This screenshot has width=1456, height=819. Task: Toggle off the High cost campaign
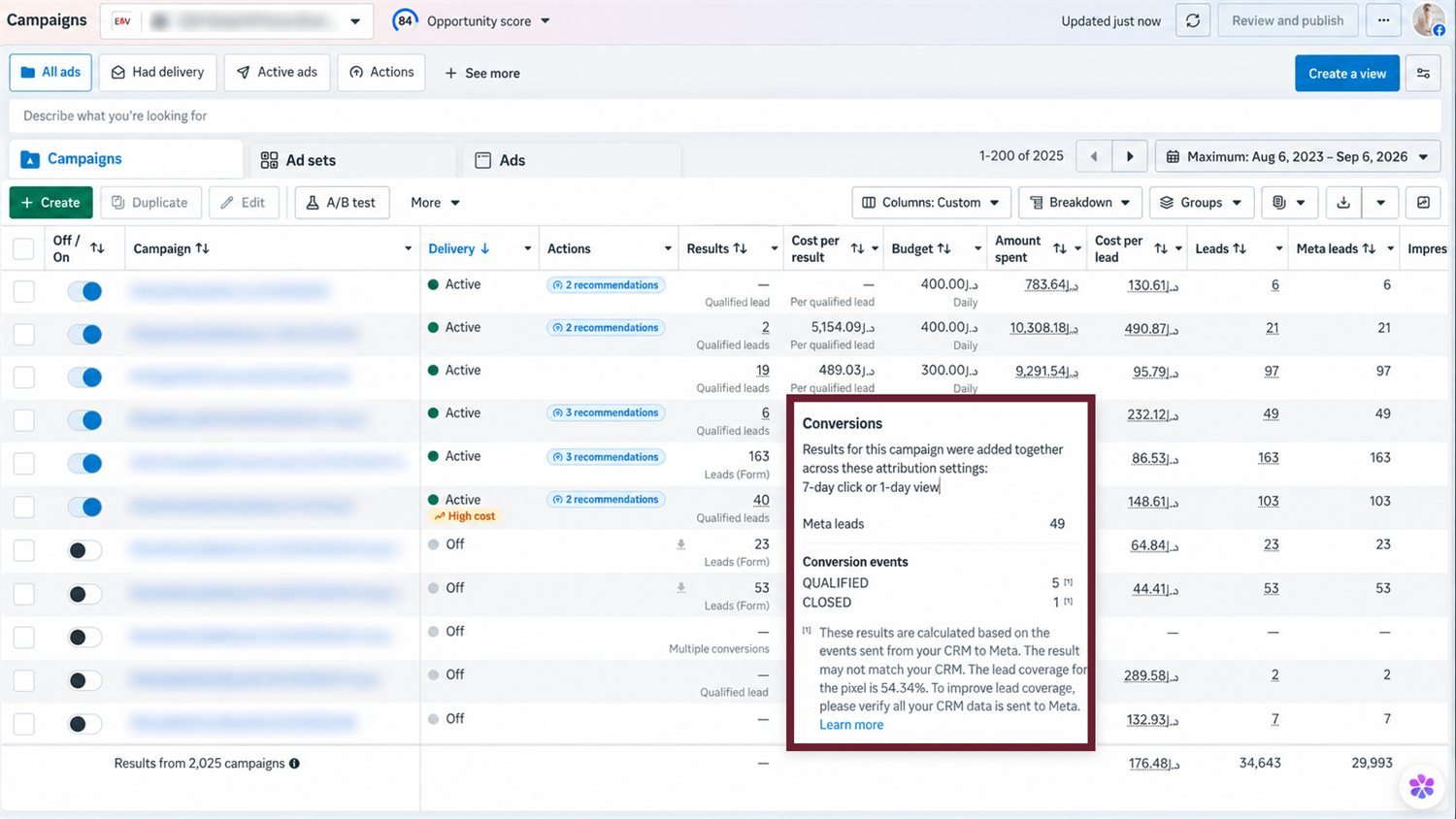[x=84, y=507]
